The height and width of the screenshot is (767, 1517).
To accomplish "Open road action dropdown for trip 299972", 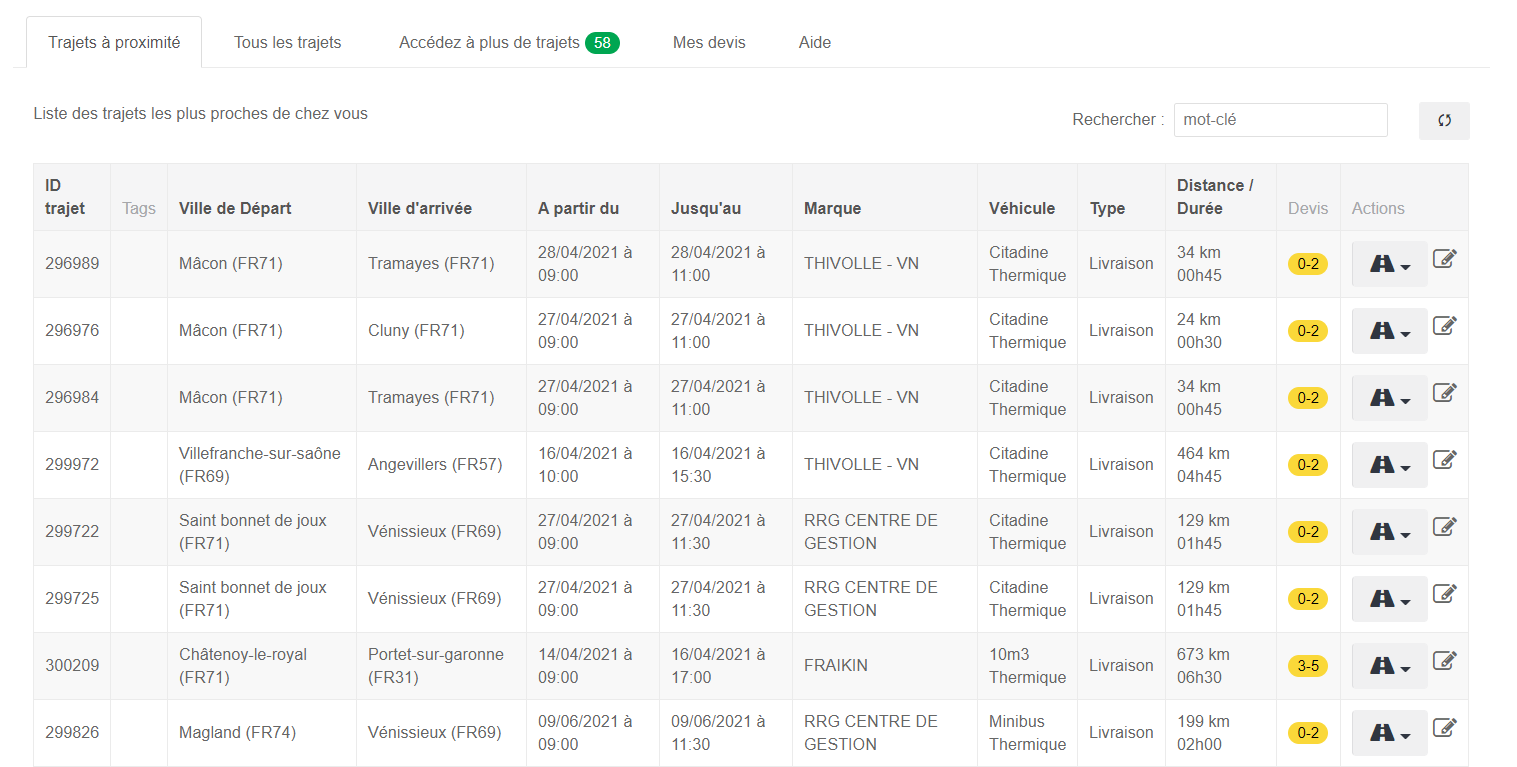I will tap(1389, 465).
